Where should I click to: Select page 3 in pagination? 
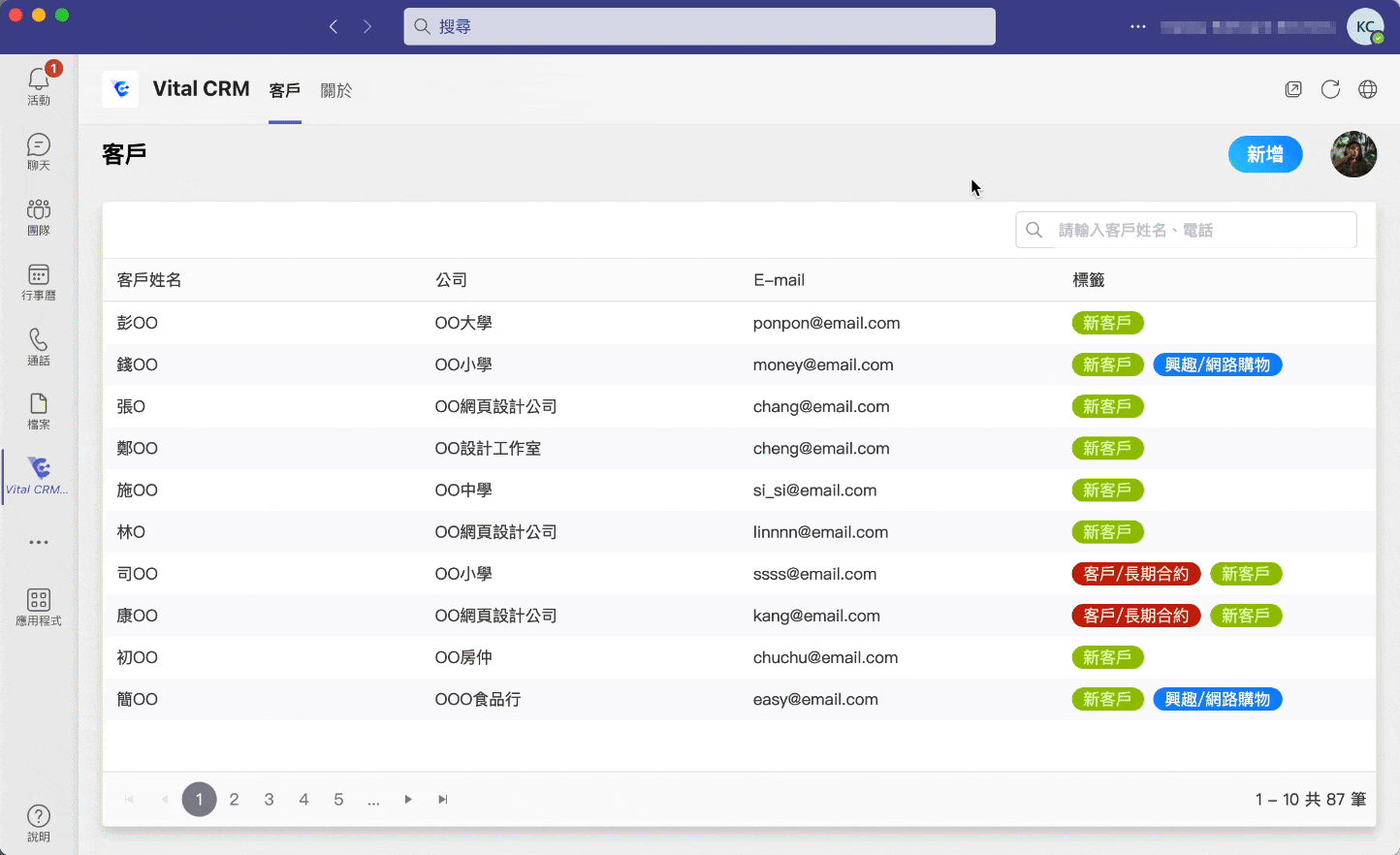coord(269,800)
